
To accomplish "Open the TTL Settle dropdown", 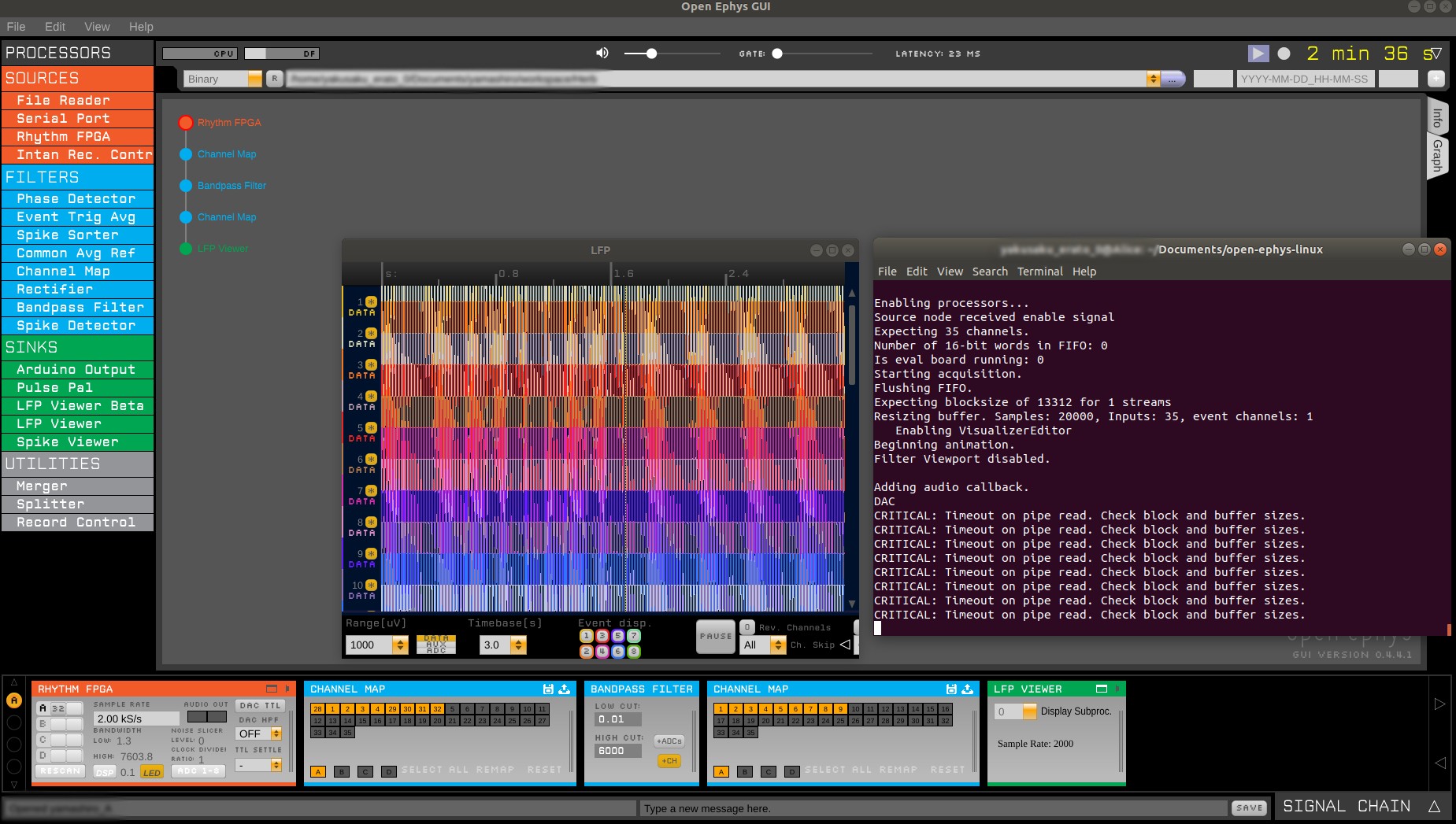I will click(x=258, y=765).
